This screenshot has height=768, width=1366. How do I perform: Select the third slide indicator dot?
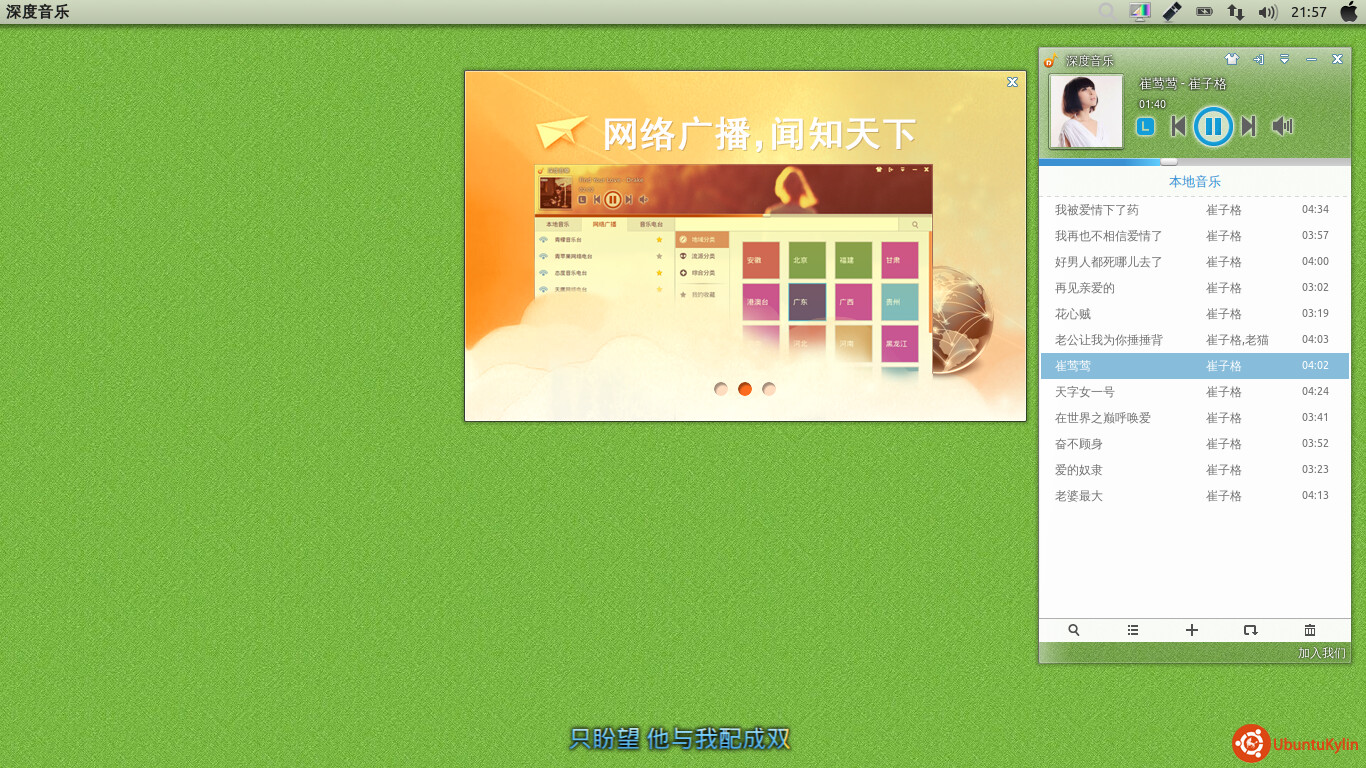[769, 389]
